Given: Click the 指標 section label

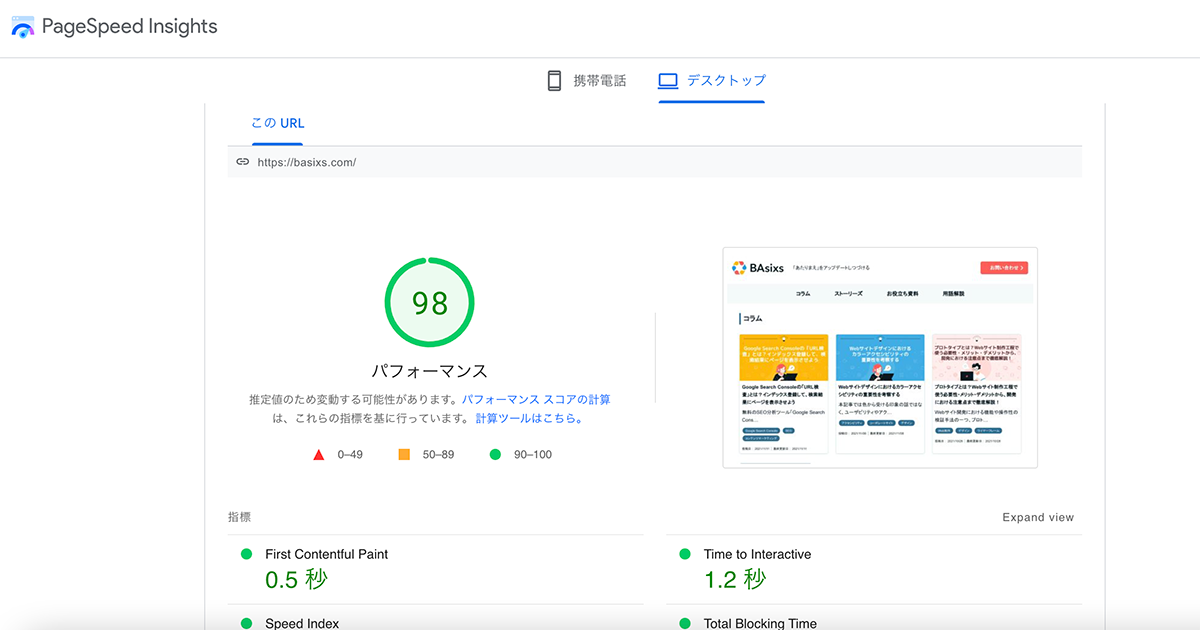Looking at the screenshot, I should (239, 518).
